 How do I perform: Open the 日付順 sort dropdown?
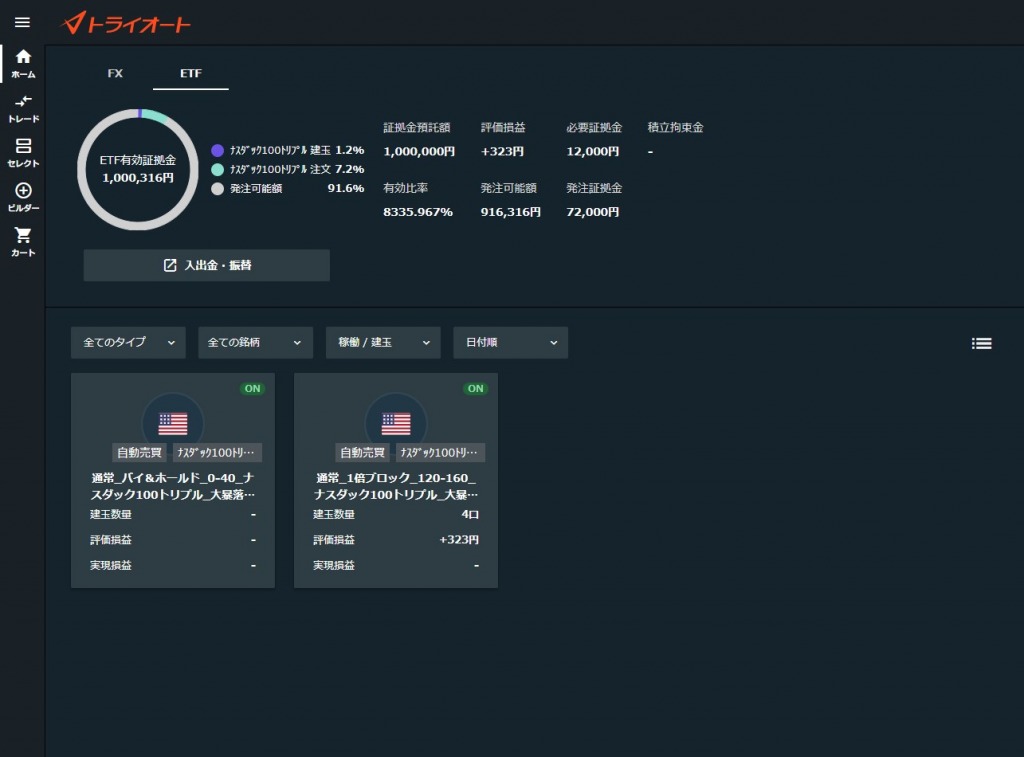[510, 342]
